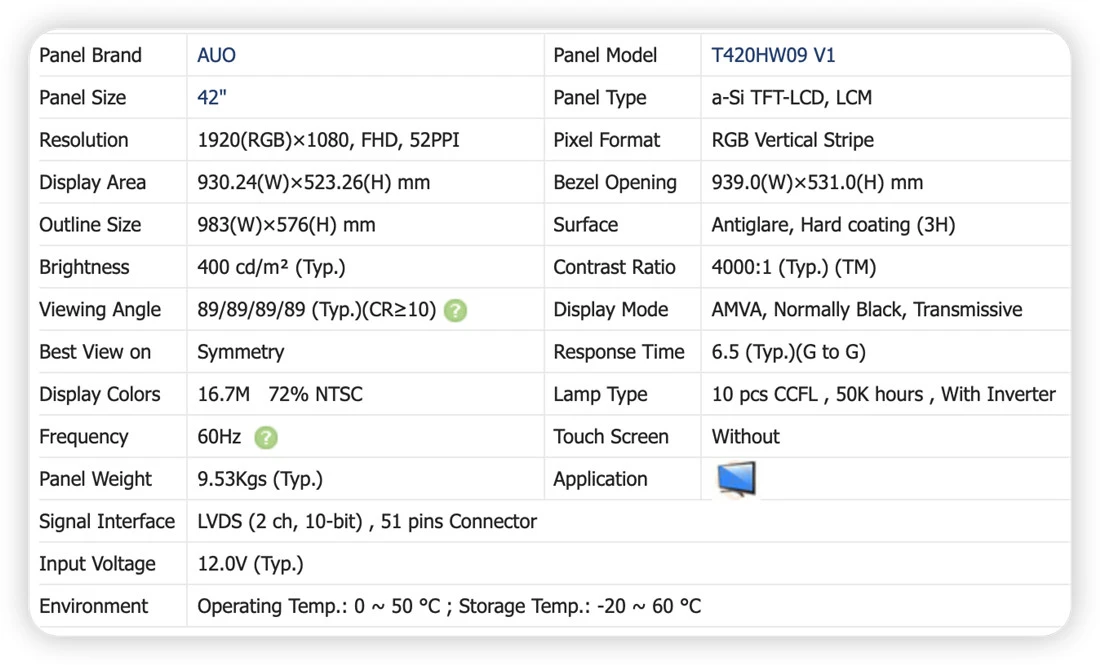Click the Input Voltage 12.0V value
Image resolution: width=1100 pixels, height=665 pixels.
(250, 564)
